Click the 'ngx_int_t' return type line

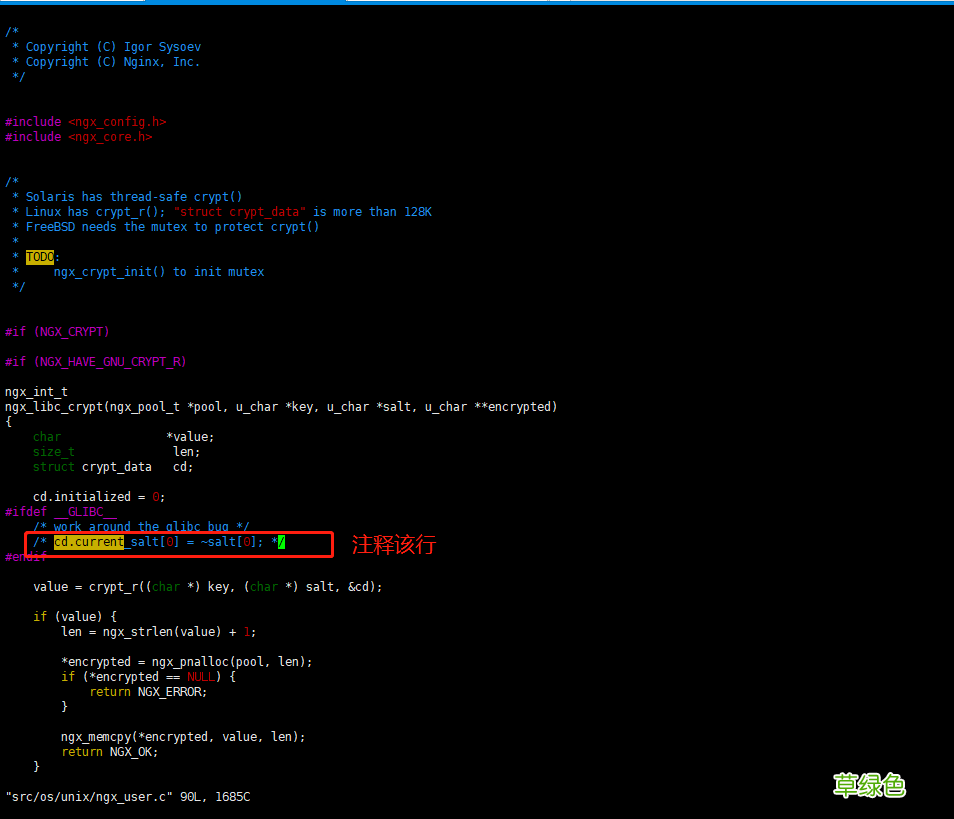(x=37, y=391)
